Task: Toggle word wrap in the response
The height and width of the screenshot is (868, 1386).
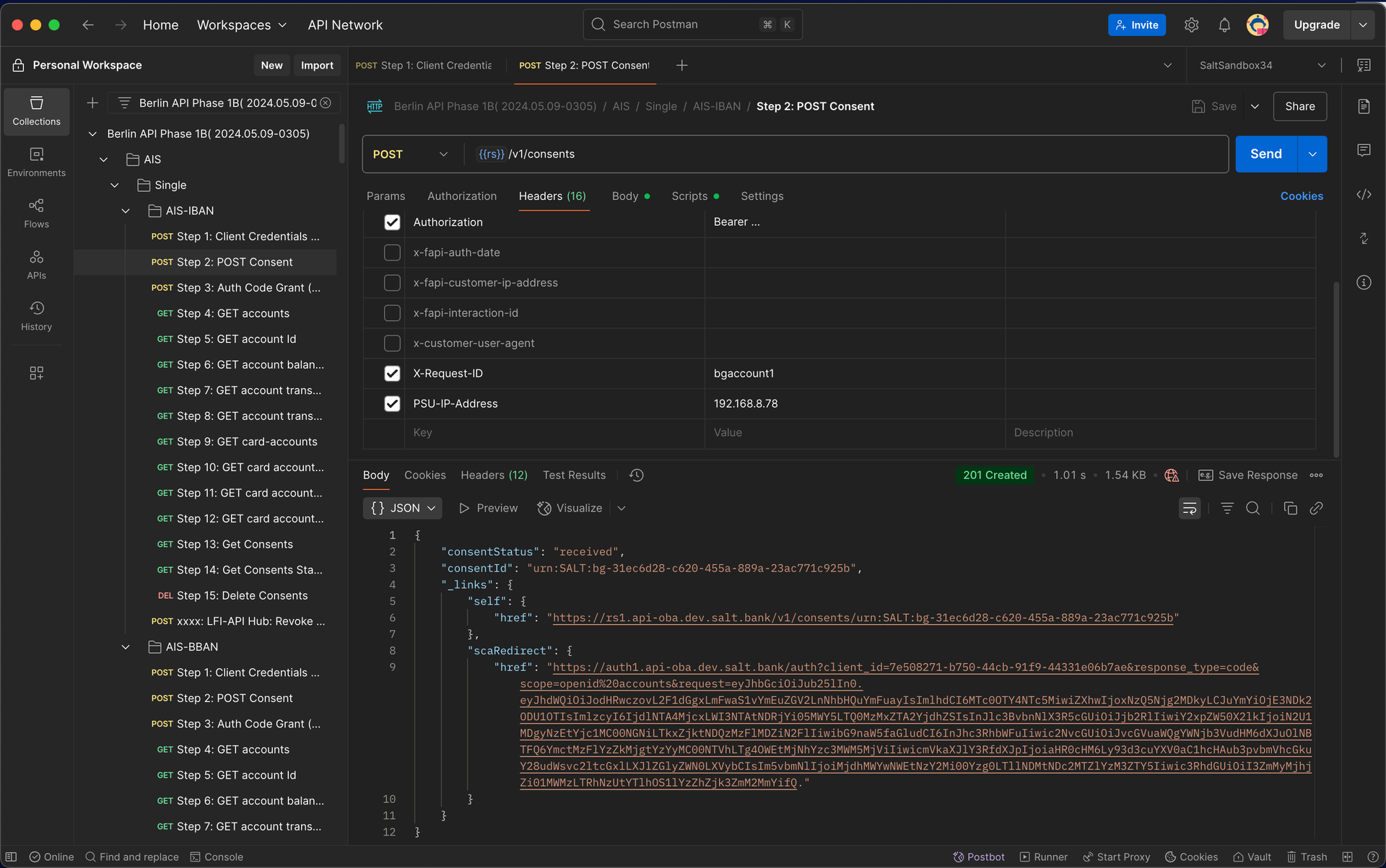Action: pos(1190,508)
